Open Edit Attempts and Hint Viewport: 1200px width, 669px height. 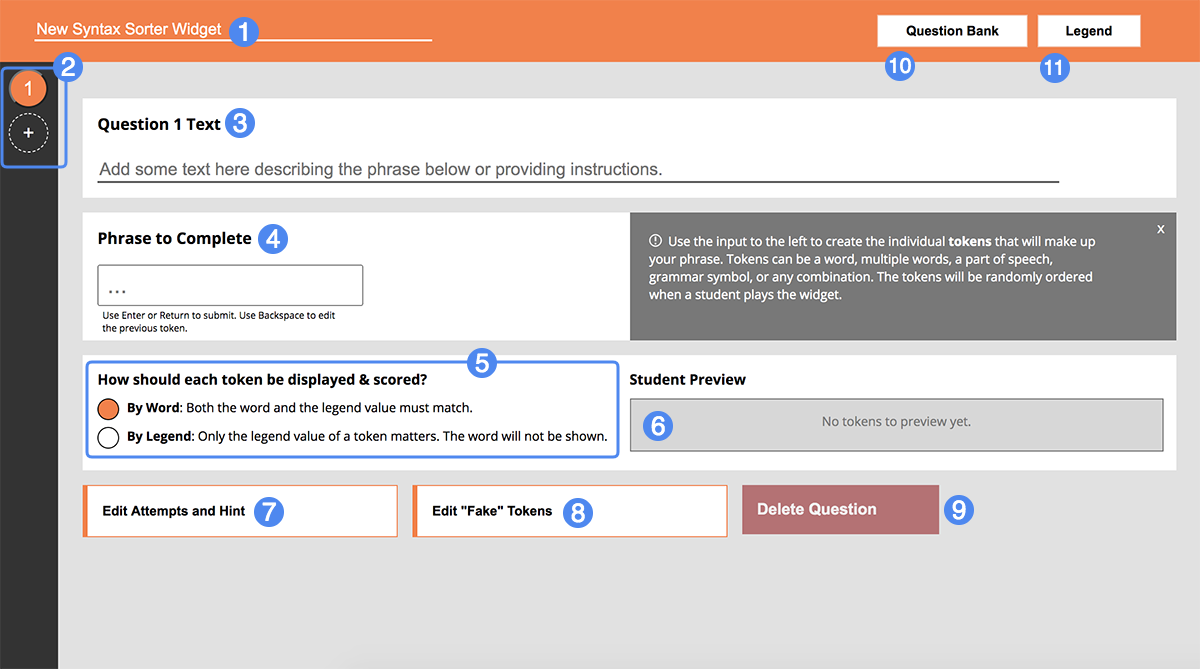tap(240, 509)
